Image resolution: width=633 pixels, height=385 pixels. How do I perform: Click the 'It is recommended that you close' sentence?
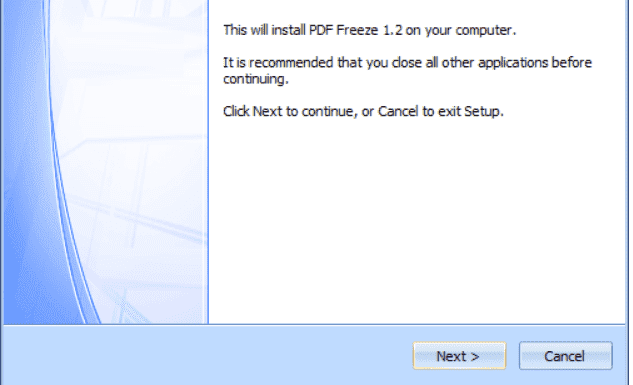(407, 71)
